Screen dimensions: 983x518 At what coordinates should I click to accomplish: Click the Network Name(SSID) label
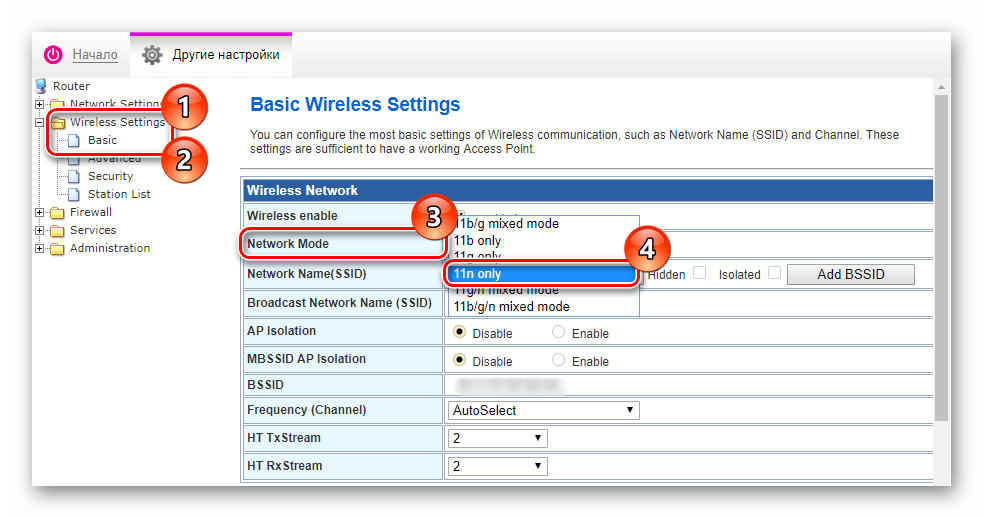(x=307, y=274)
